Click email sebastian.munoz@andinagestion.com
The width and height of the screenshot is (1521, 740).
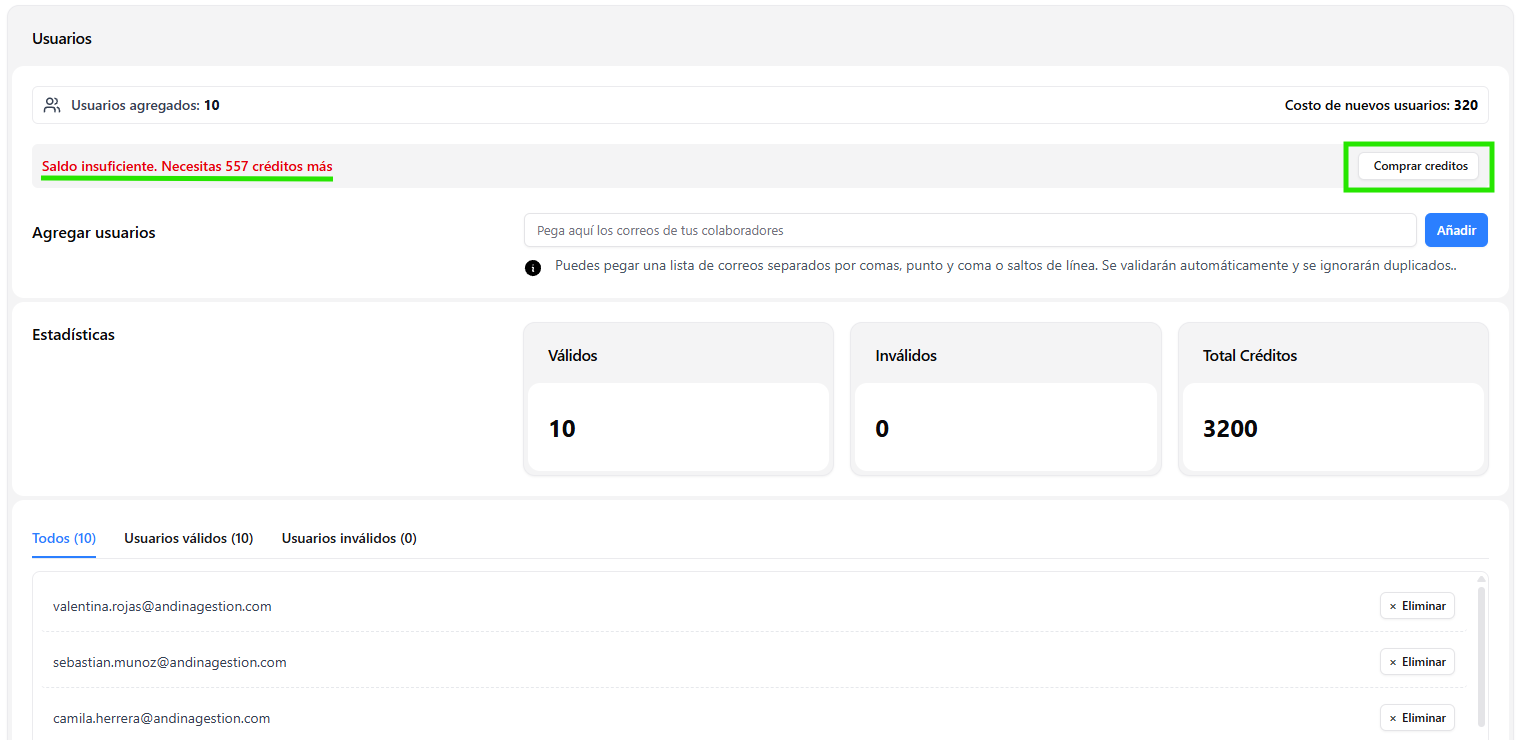170,662
